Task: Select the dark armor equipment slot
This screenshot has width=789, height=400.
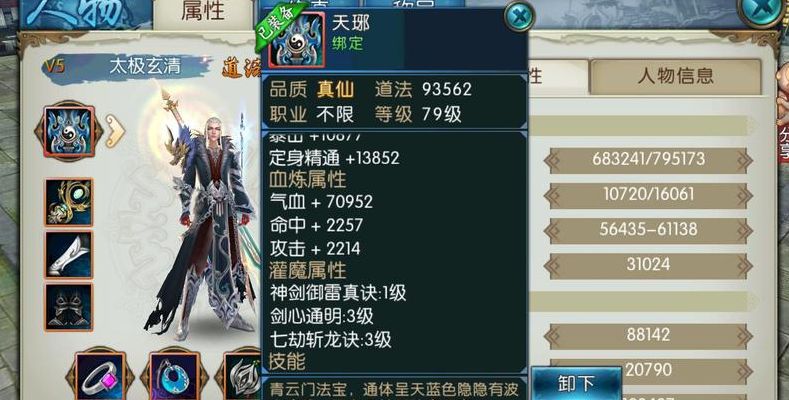Action: click(x=69, y=307)
